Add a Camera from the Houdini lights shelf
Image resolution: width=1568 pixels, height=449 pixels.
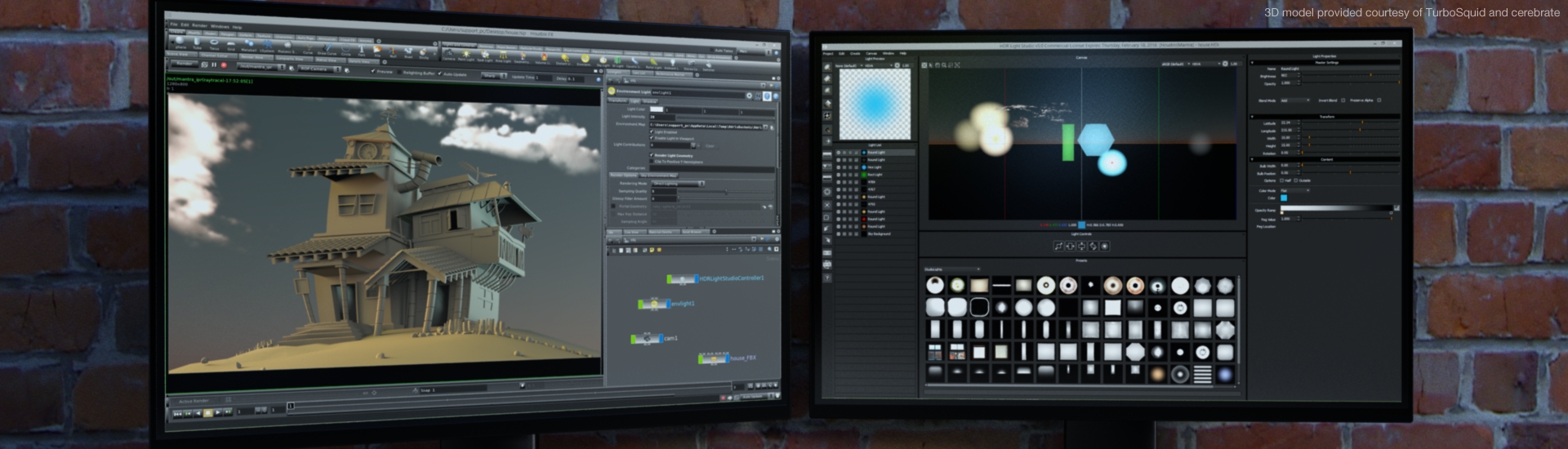click(x=449, y=55)
